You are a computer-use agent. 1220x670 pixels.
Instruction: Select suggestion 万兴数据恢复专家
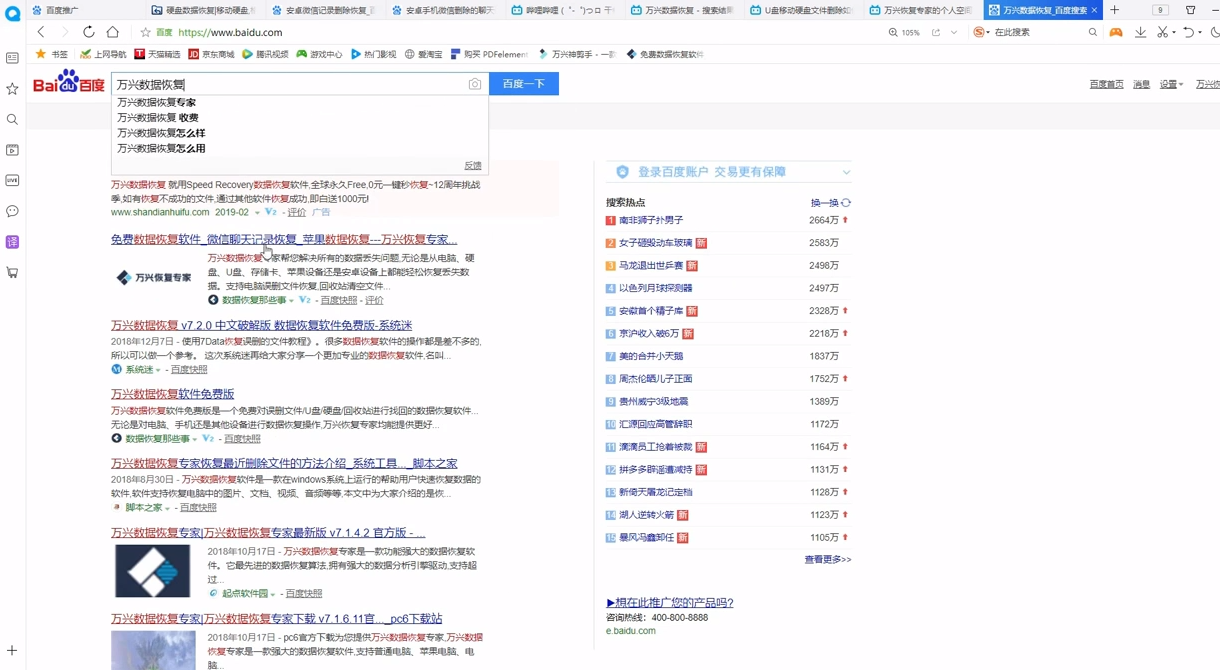pos(156,102)
